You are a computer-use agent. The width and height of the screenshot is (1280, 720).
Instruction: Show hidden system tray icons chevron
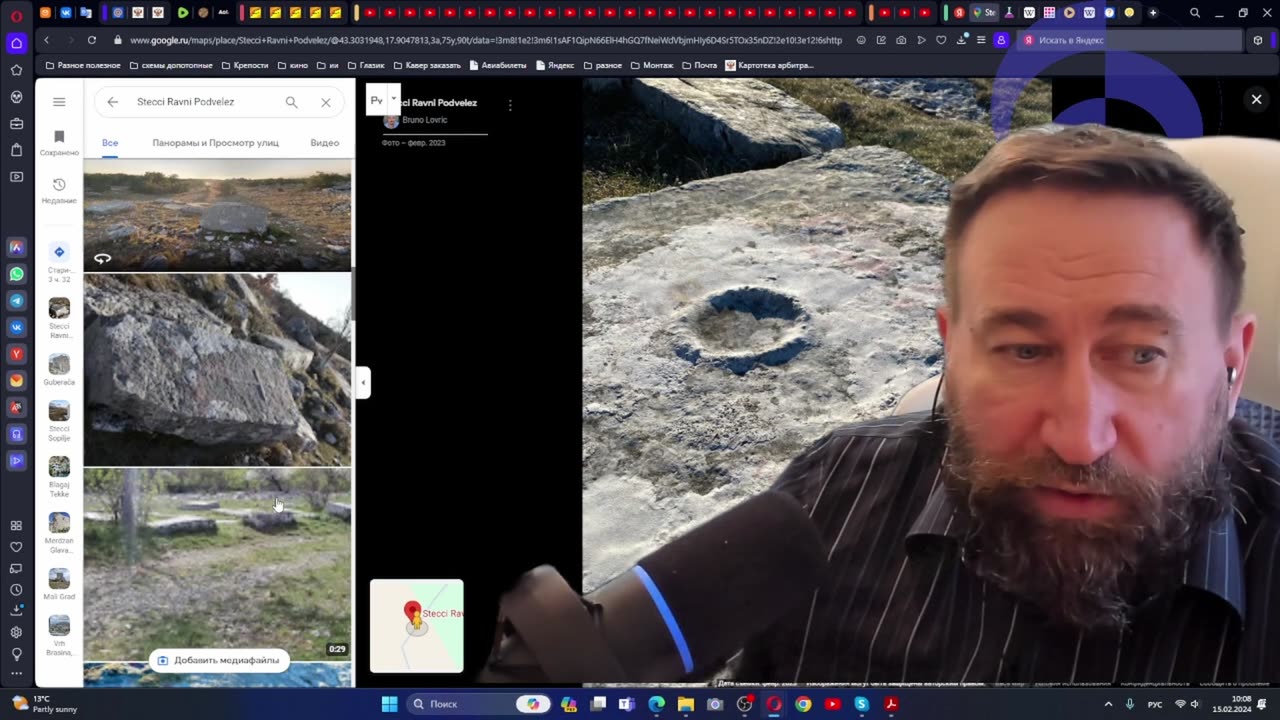point(1108,704)
